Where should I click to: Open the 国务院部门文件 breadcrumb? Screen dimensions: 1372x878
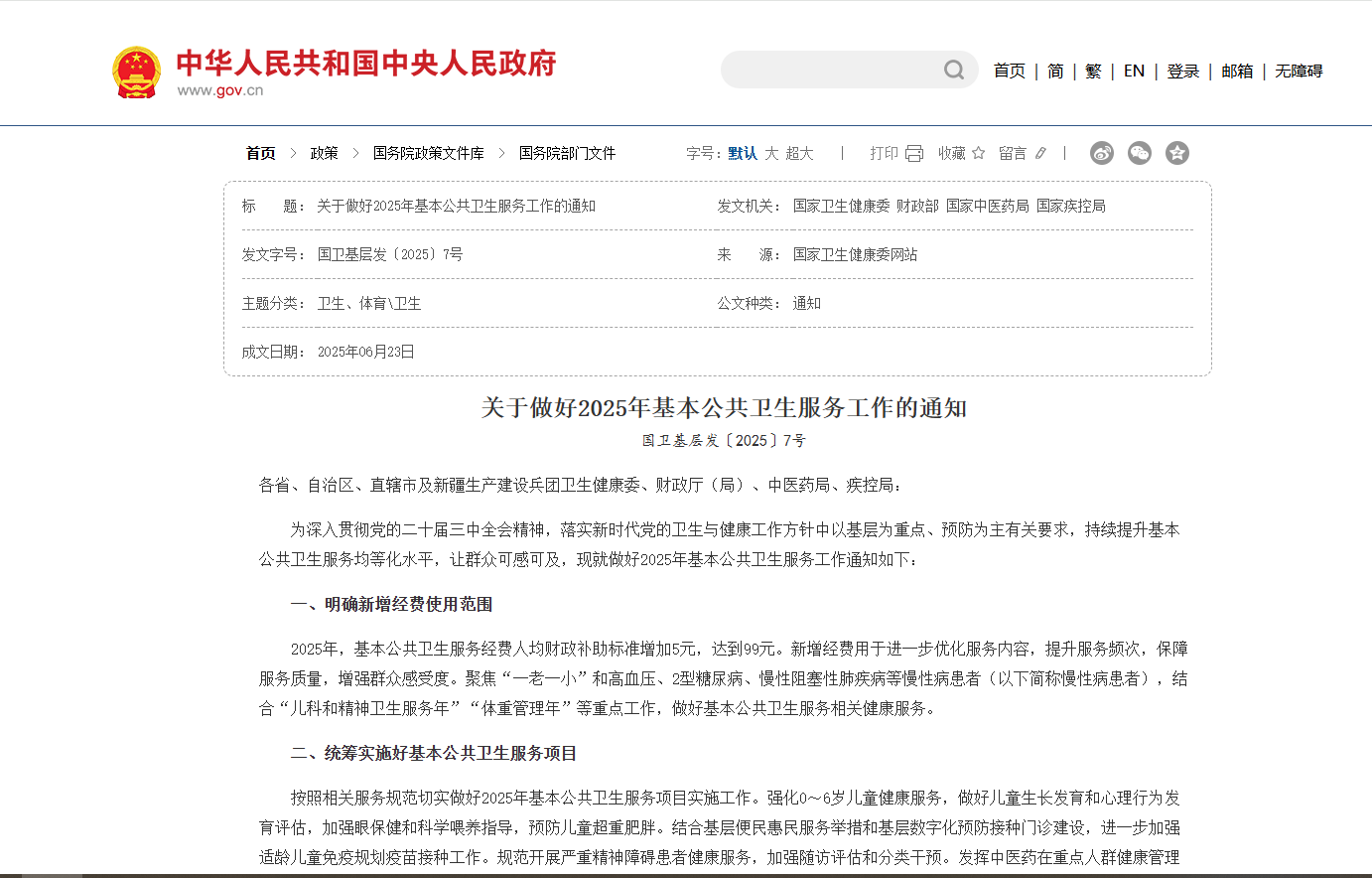(x=567, y=153)
